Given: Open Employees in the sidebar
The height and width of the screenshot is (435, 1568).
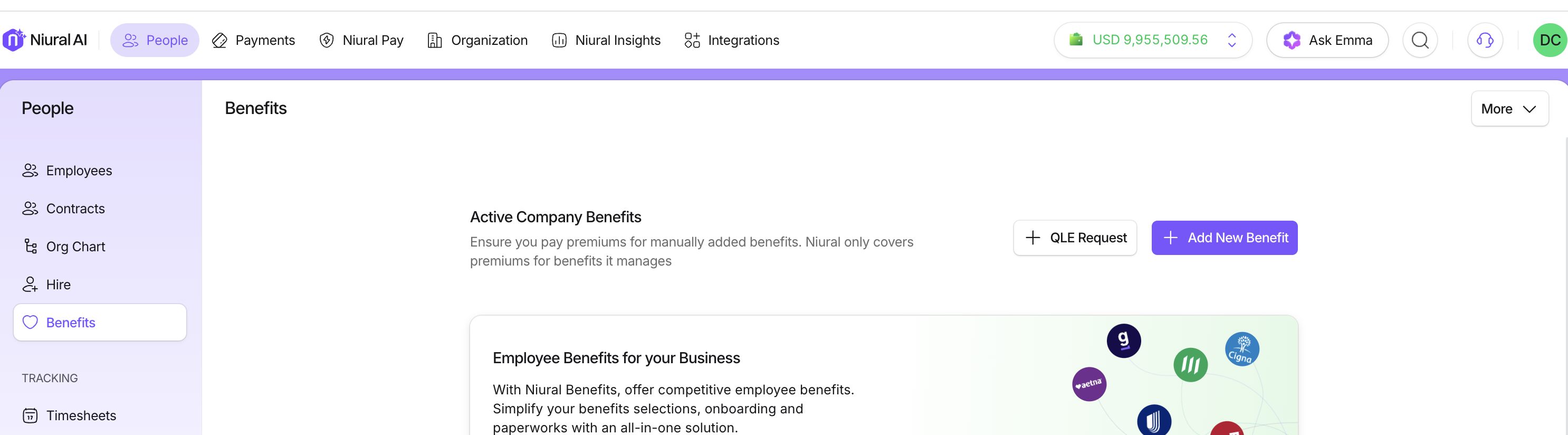Looking at the screenshot, I should (79, 171).
